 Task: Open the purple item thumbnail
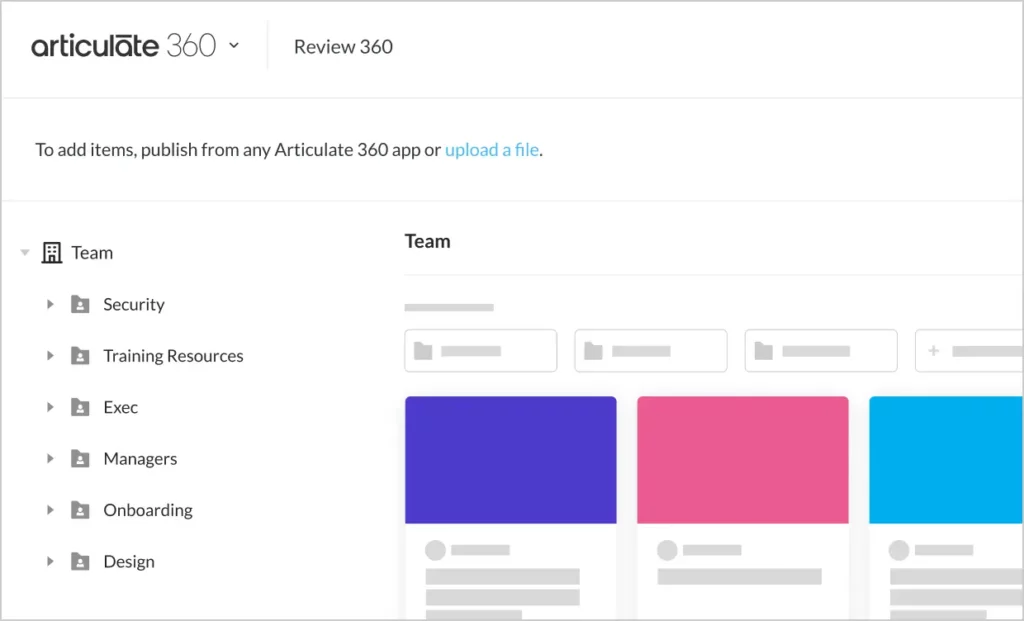(510, 460)
